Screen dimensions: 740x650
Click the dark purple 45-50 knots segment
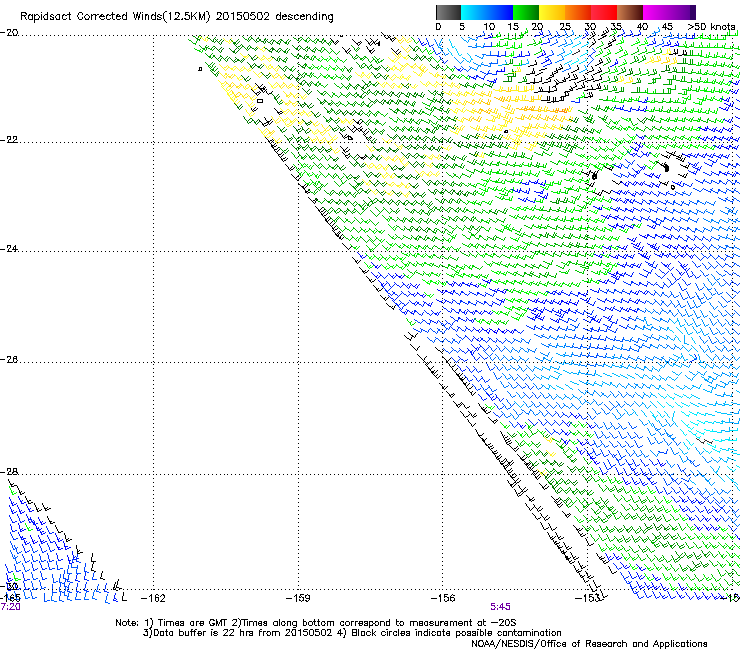(682, 12)
